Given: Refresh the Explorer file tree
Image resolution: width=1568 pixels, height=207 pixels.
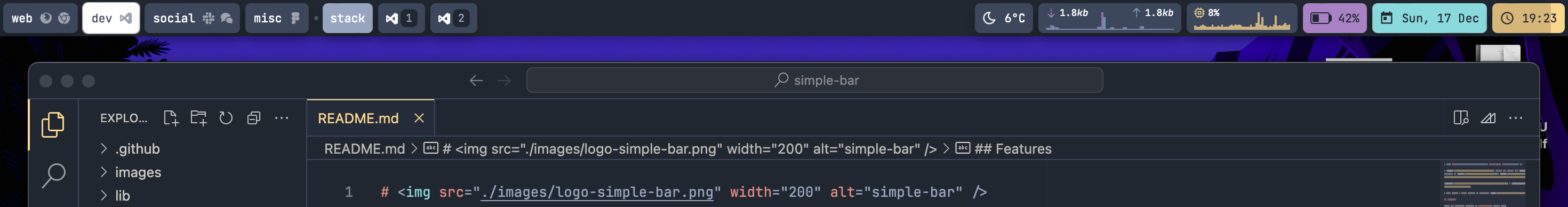Looking at the screenshot, I should point(226,118).
